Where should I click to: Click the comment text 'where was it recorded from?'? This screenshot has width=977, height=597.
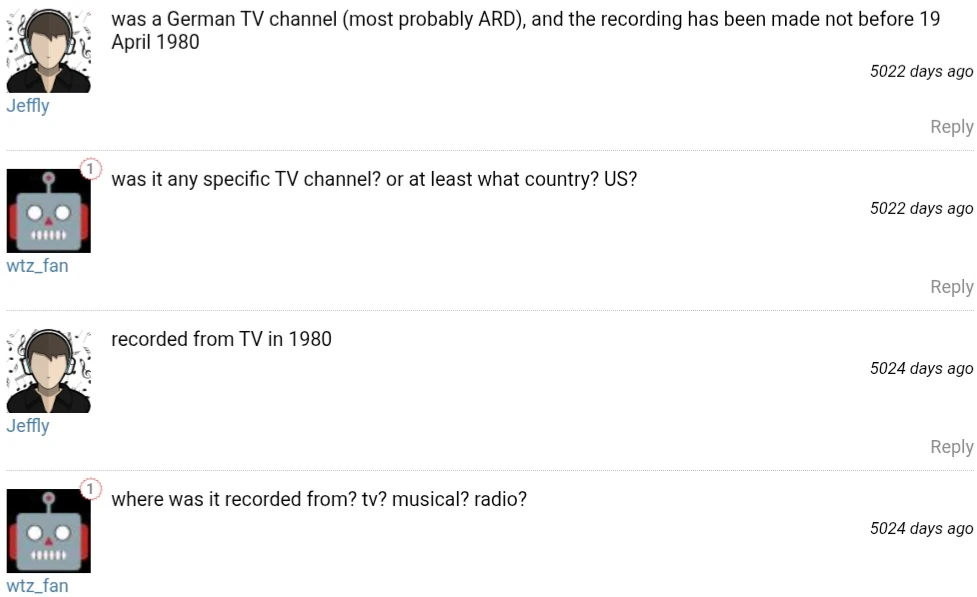click(318, 499)
